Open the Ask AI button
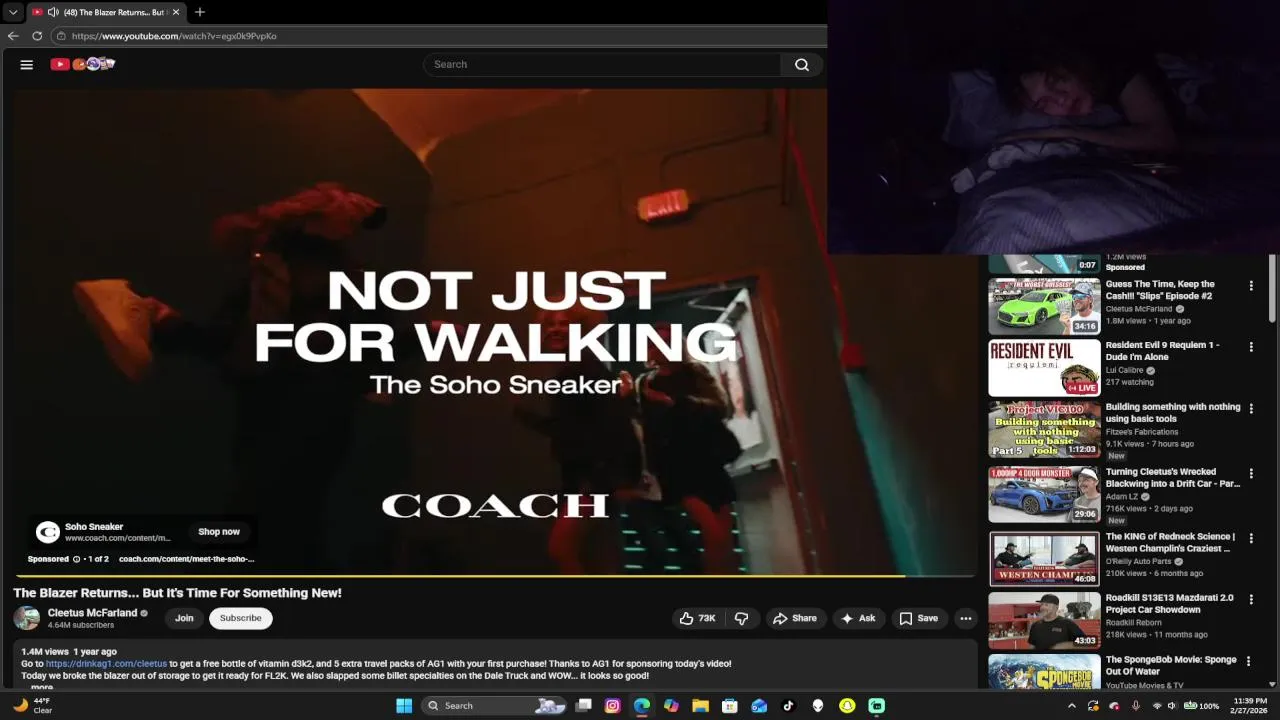This screenshot has width=1280, height=720. [x=858, y=618]
